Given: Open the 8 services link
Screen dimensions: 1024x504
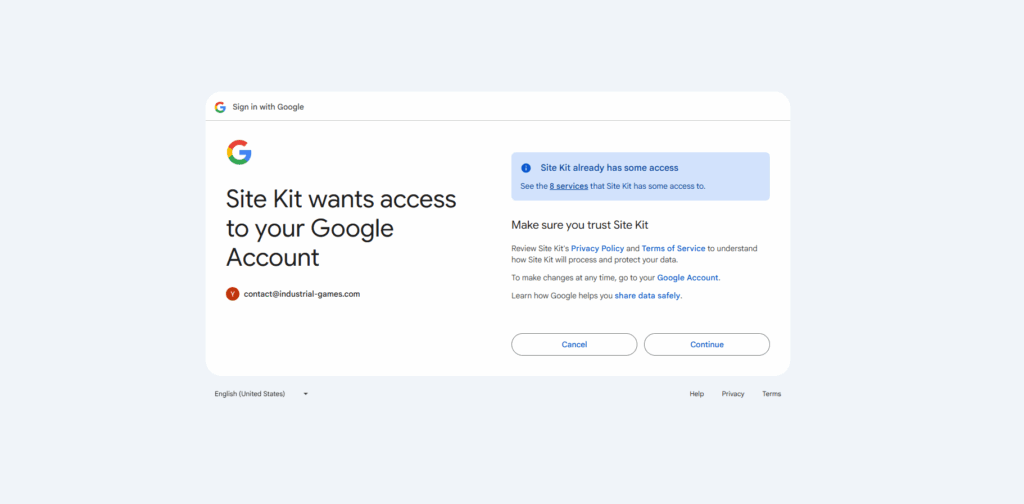Looking at the screenshot, I should click(568, 186).
